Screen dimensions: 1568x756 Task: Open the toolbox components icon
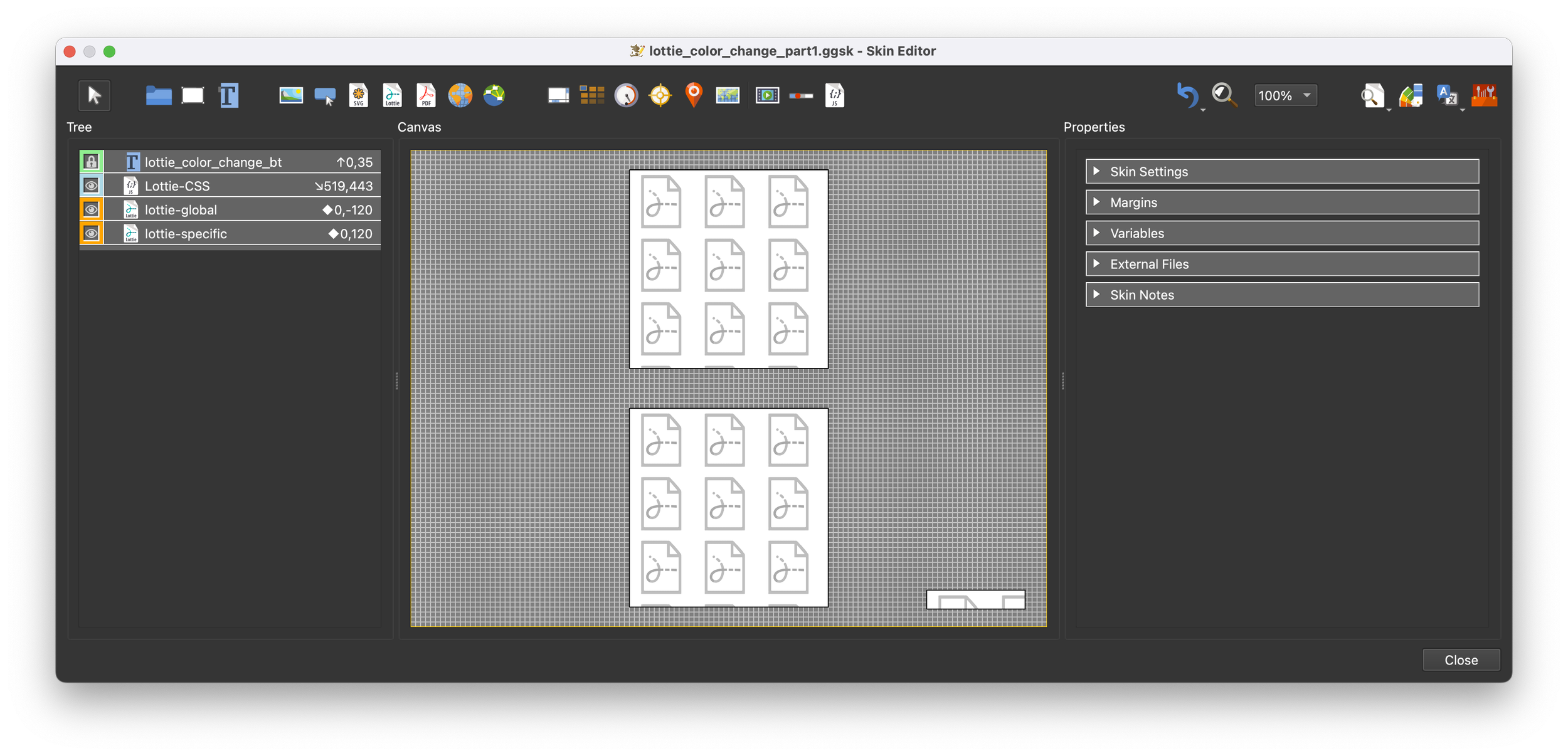point(1484,95)
